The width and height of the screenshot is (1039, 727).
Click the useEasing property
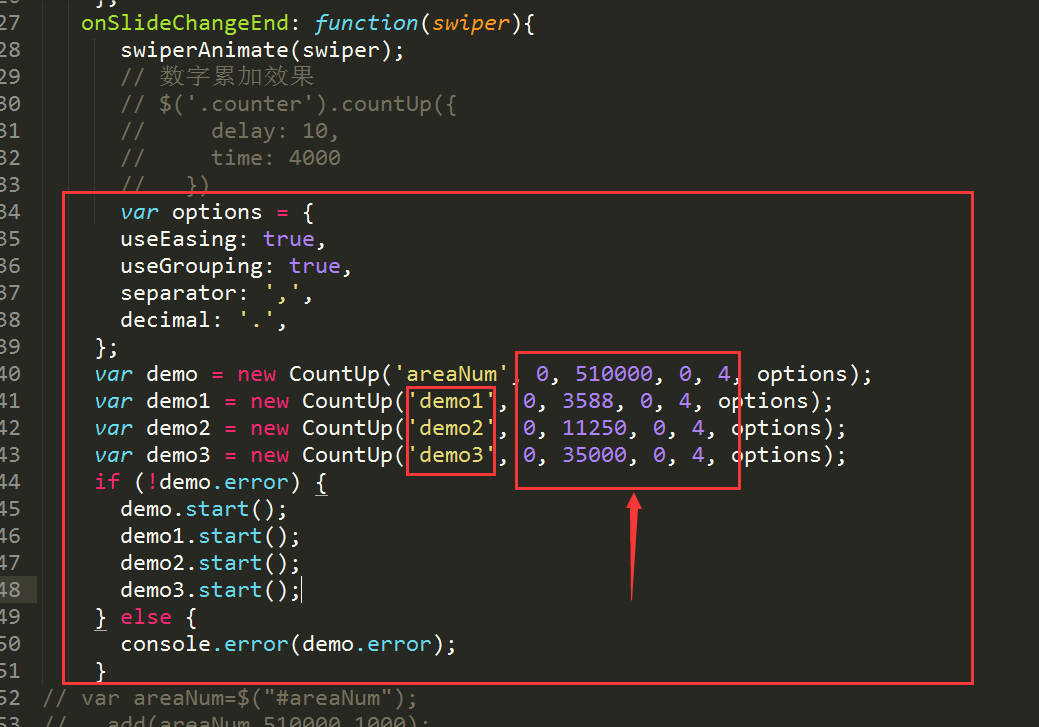(178, 239)
